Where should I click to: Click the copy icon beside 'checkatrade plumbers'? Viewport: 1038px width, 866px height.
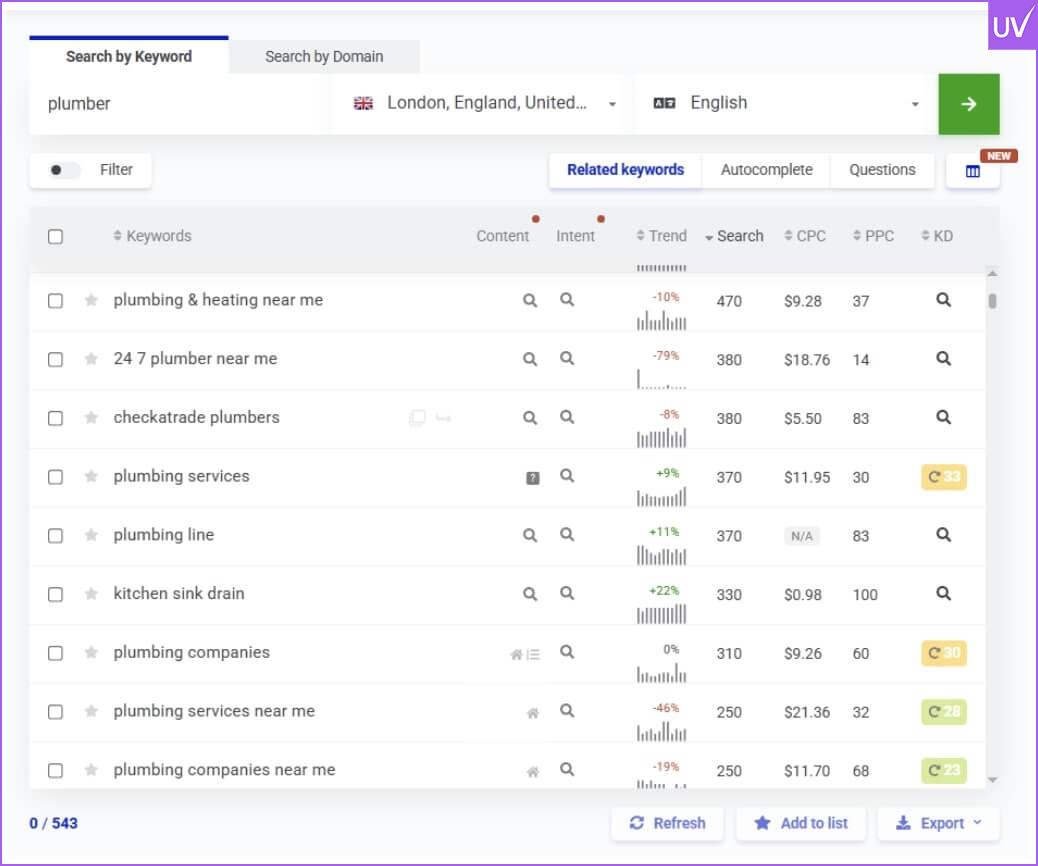coord(417,418)
